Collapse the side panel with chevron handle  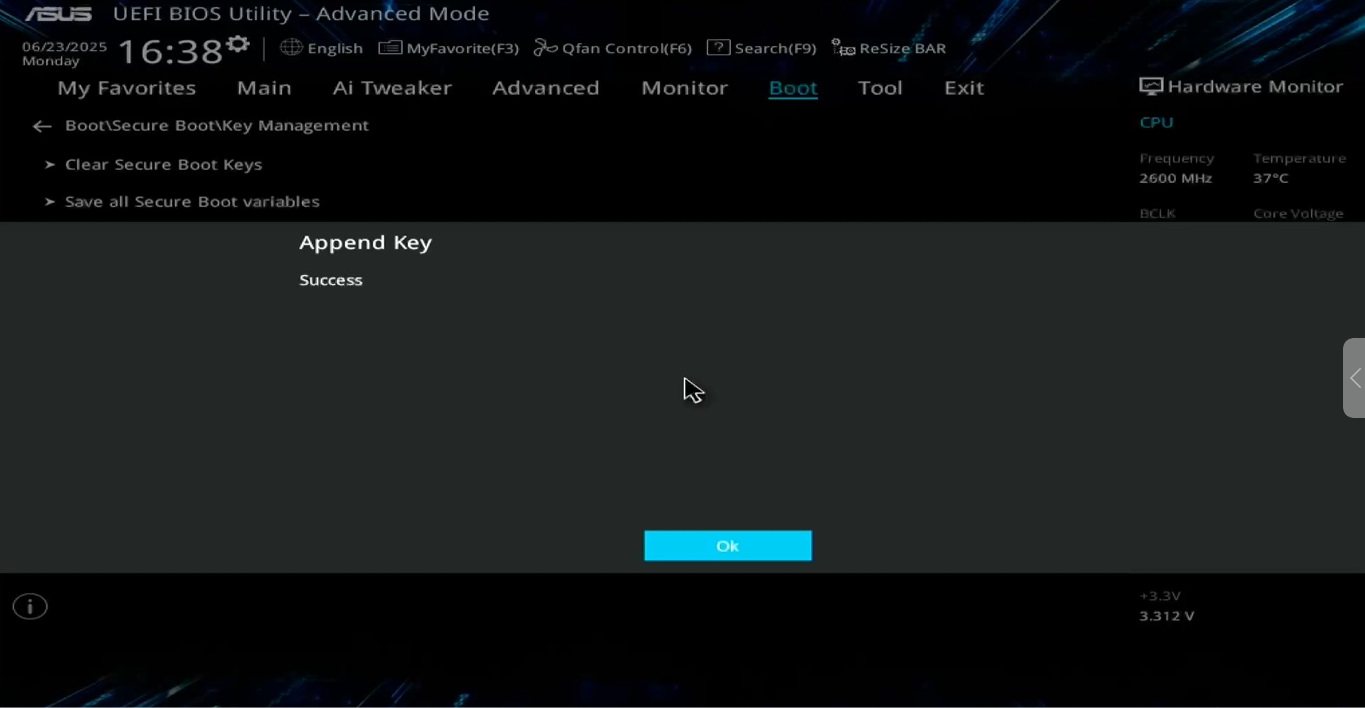point(1354,378)
